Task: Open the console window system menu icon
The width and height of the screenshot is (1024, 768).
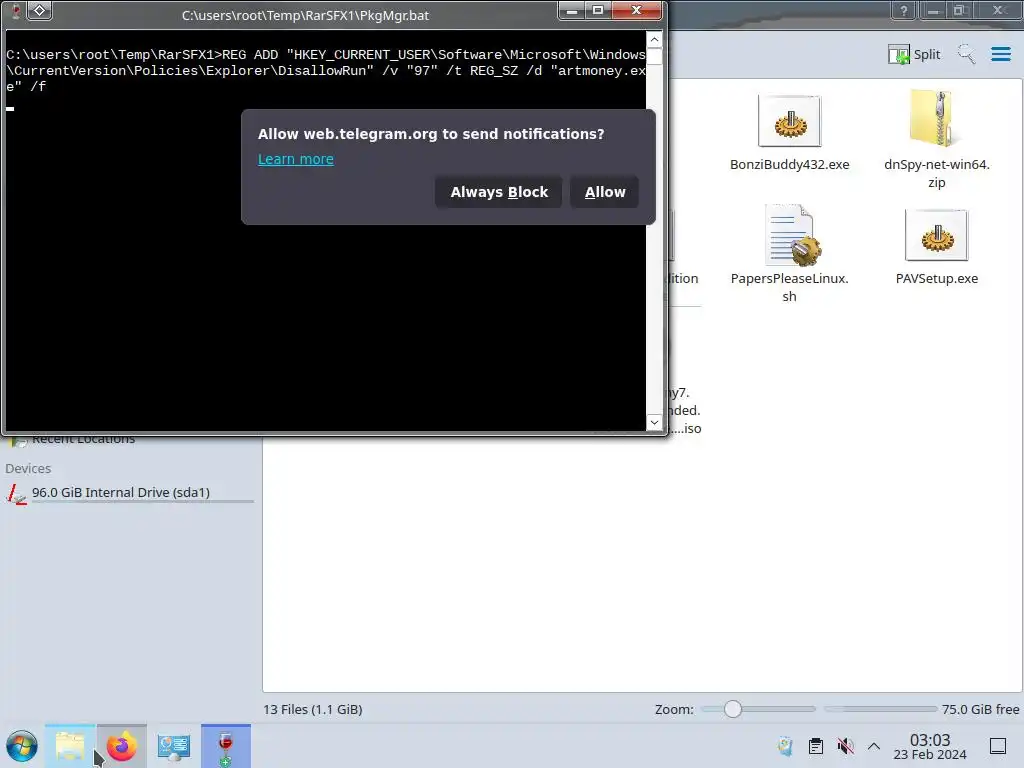Action: coord(40,10)
